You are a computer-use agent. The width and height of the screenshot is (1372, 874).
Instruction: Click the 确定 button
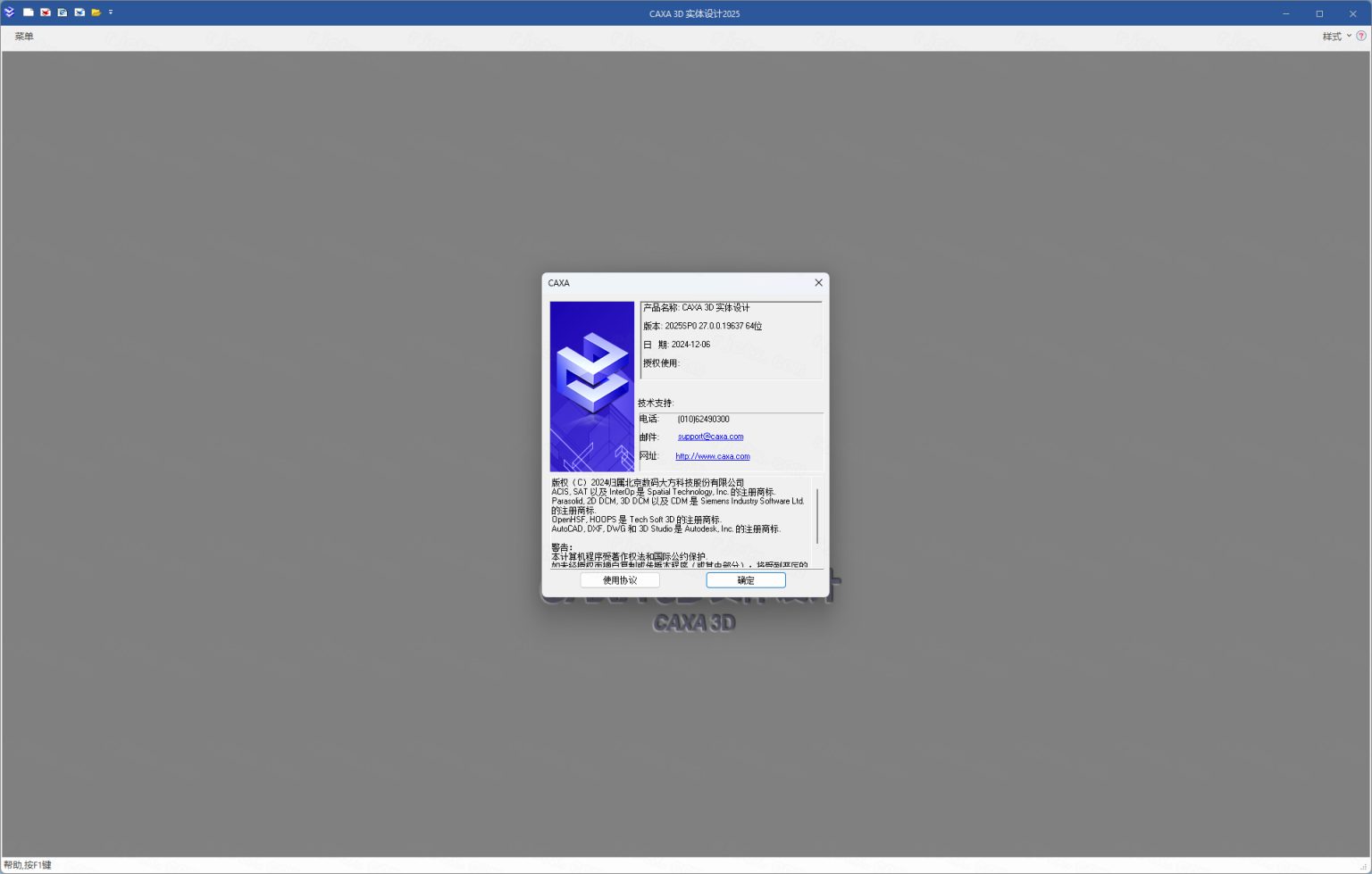(746, 580)
